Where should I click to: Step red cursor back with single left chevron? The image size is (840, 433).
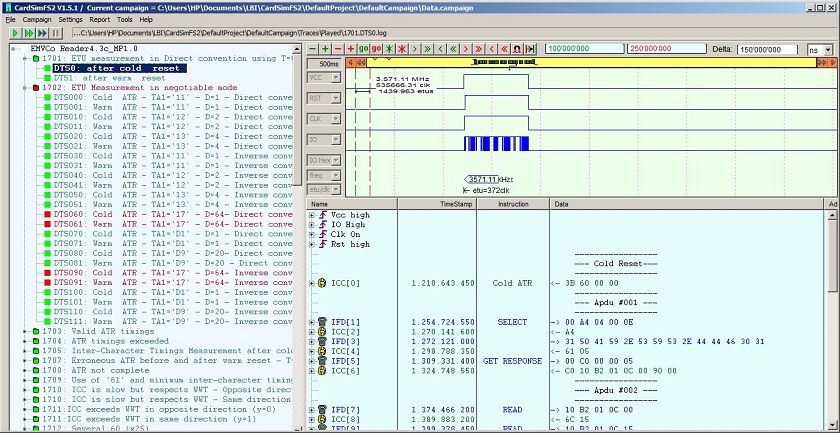[492, 49]
